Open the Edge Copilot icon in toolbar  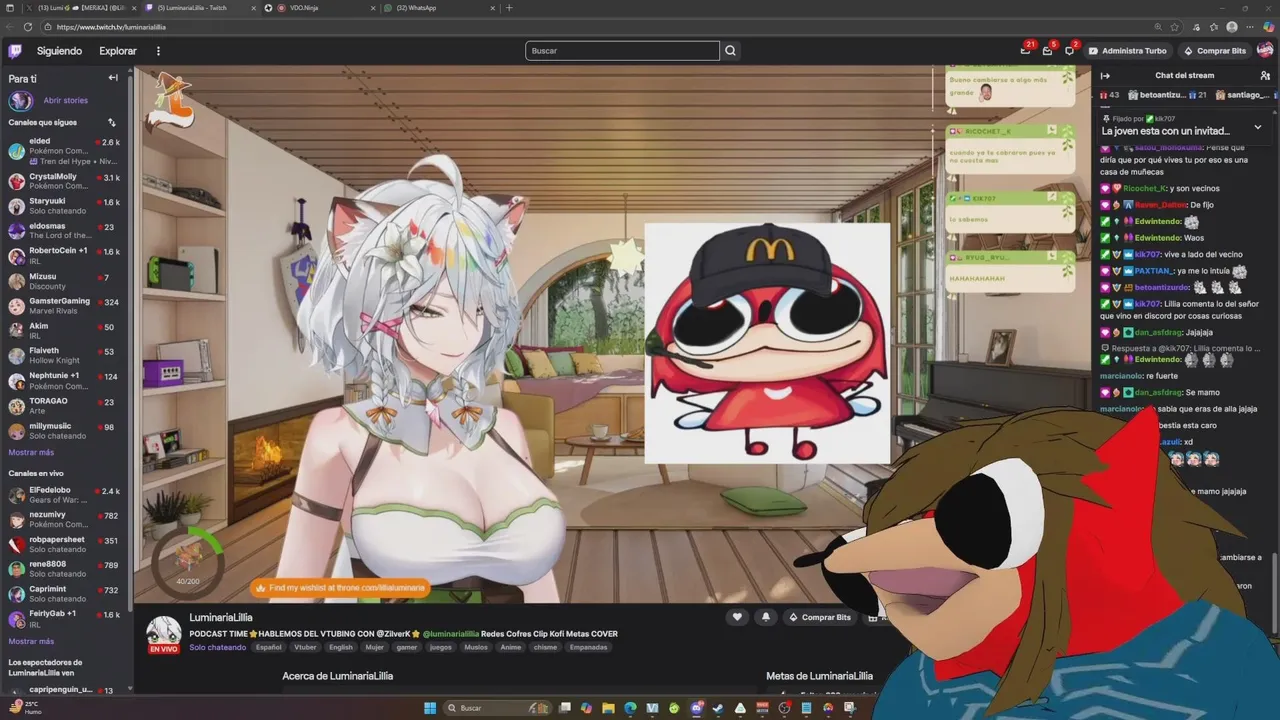click(1270, 27)
